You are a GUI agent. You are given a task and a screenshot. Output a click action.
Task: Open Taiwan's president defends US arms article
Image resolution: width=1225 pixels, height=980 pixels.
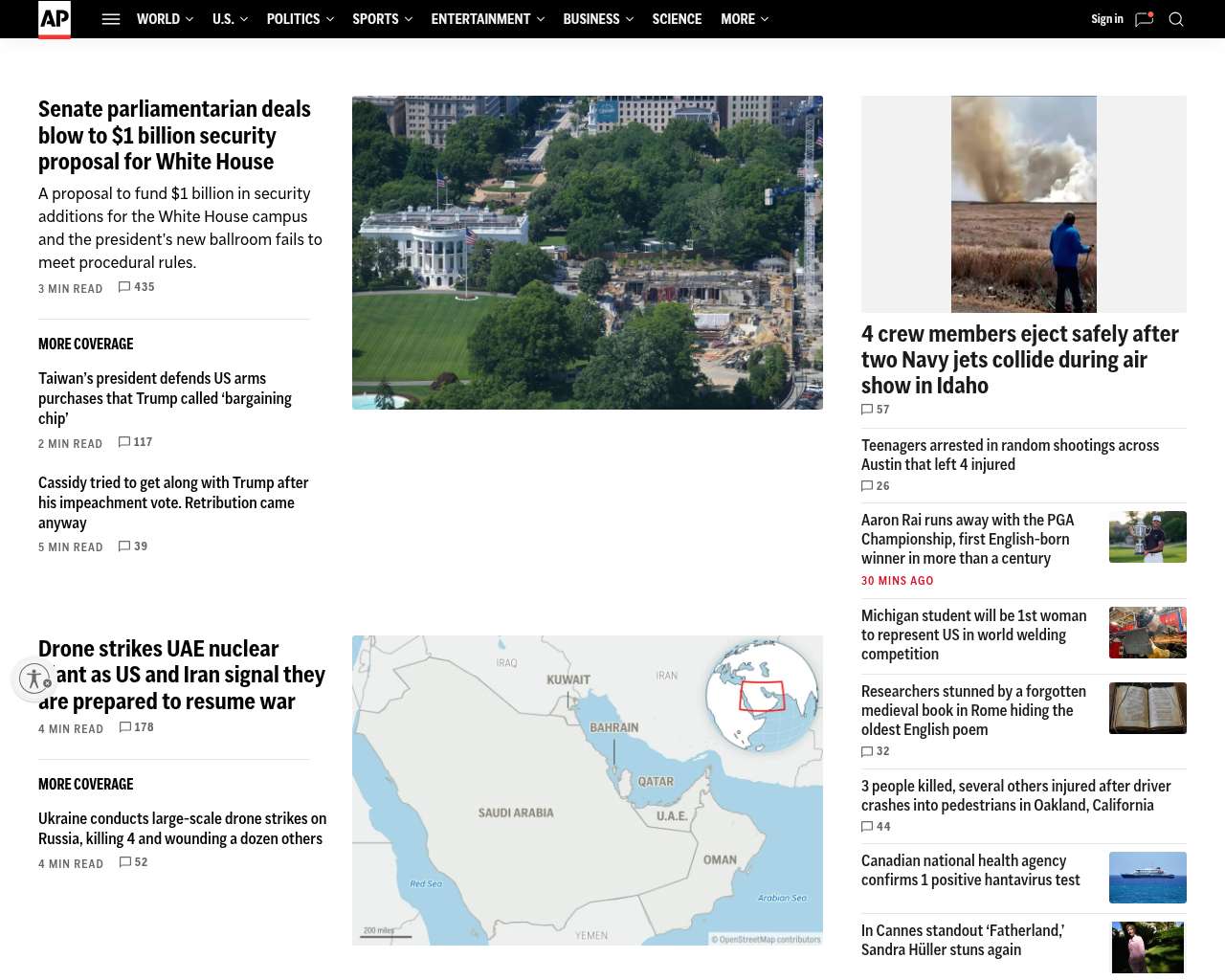click(165, 398)
